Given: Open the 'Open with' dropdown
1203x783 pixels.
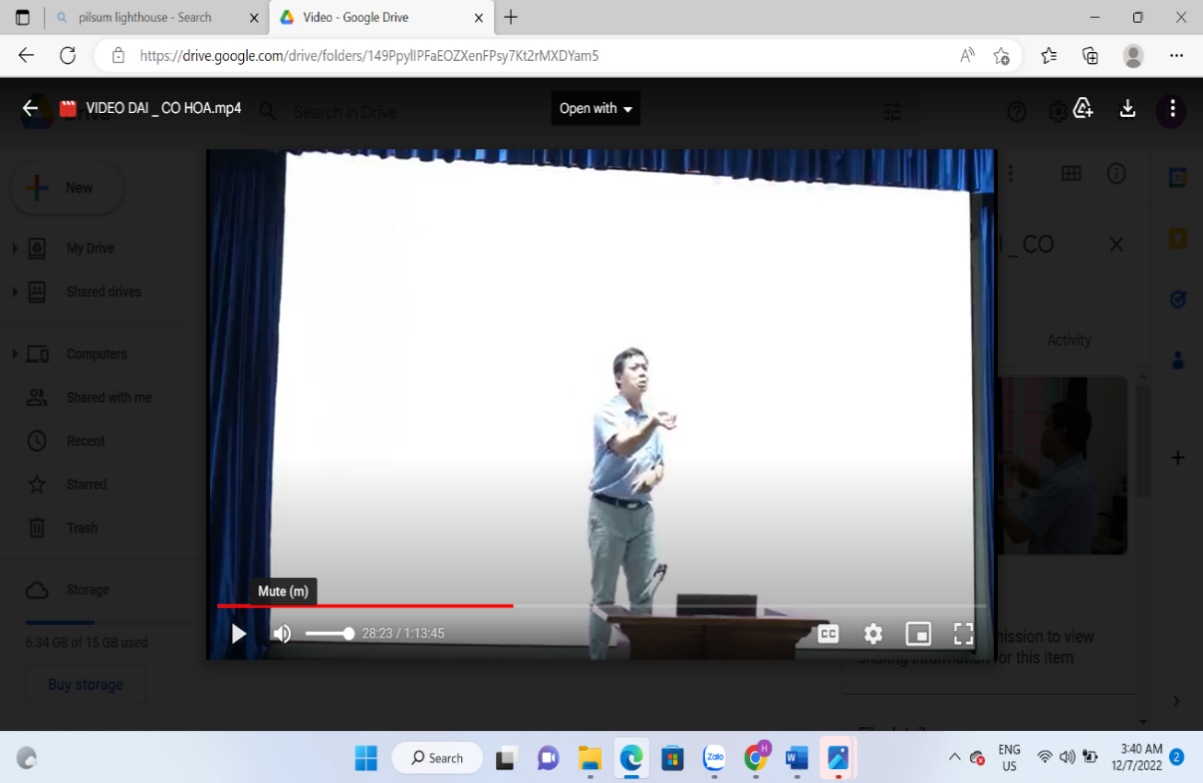Looking at the screenshot, I should 595,109.
